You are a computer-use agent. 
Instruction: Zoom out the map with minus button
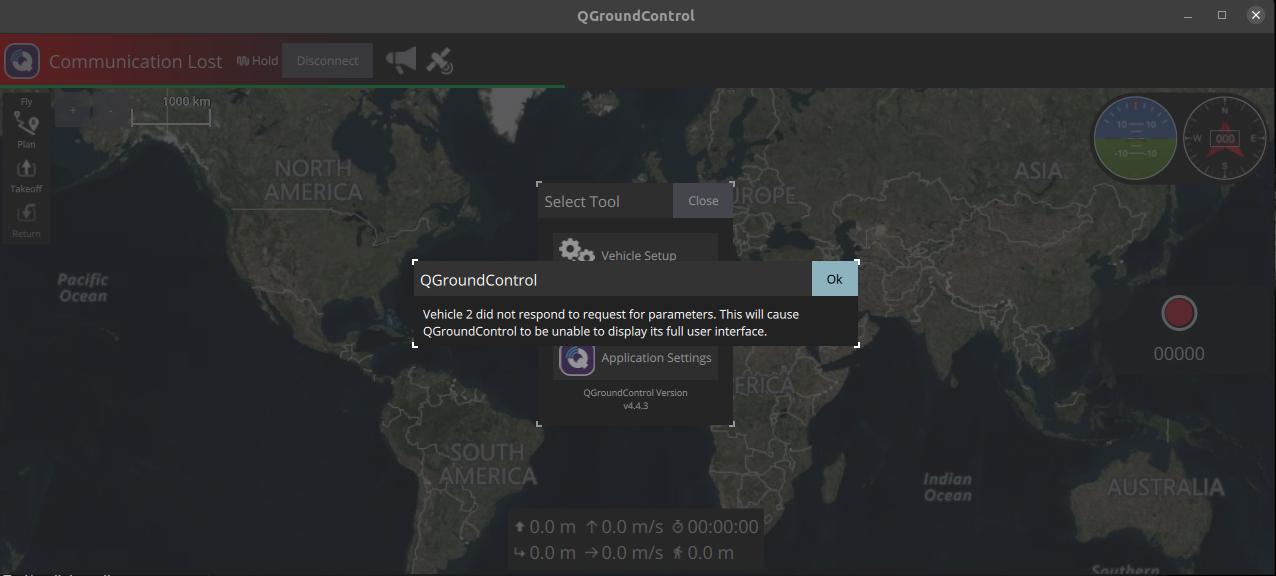click(x=110, y=110)
